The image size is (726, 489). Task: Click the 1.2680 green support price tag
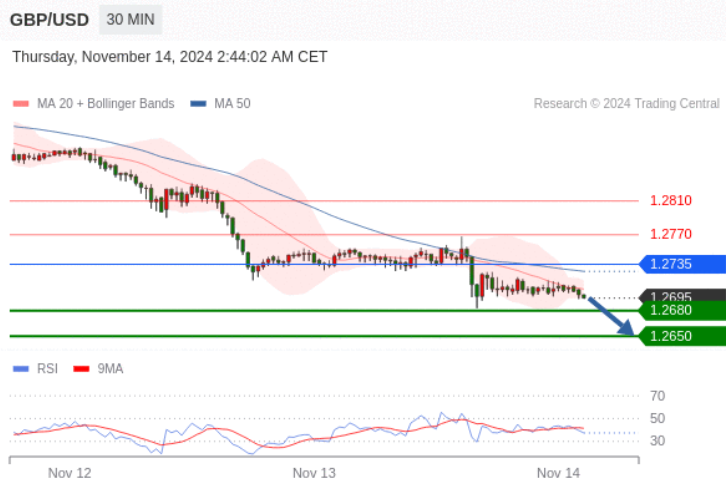point(682,310)
